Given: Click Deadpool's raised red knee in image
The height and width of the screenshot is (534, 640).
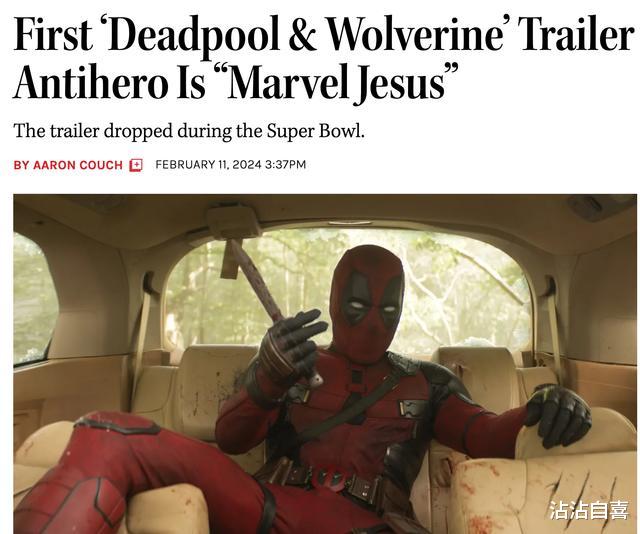Looking at the screenshot, I should [x=108, y=439].
